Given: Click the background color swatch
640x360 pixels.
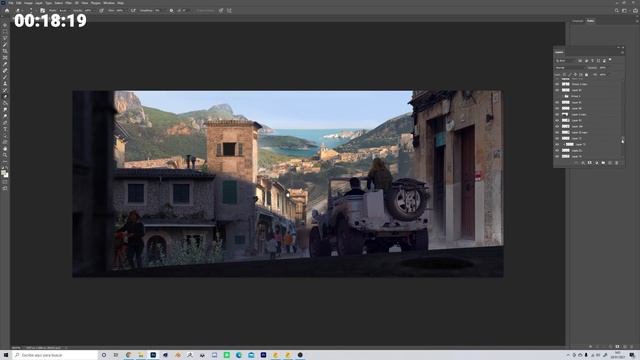Looking at the screenshot, I should coord(6,175).
